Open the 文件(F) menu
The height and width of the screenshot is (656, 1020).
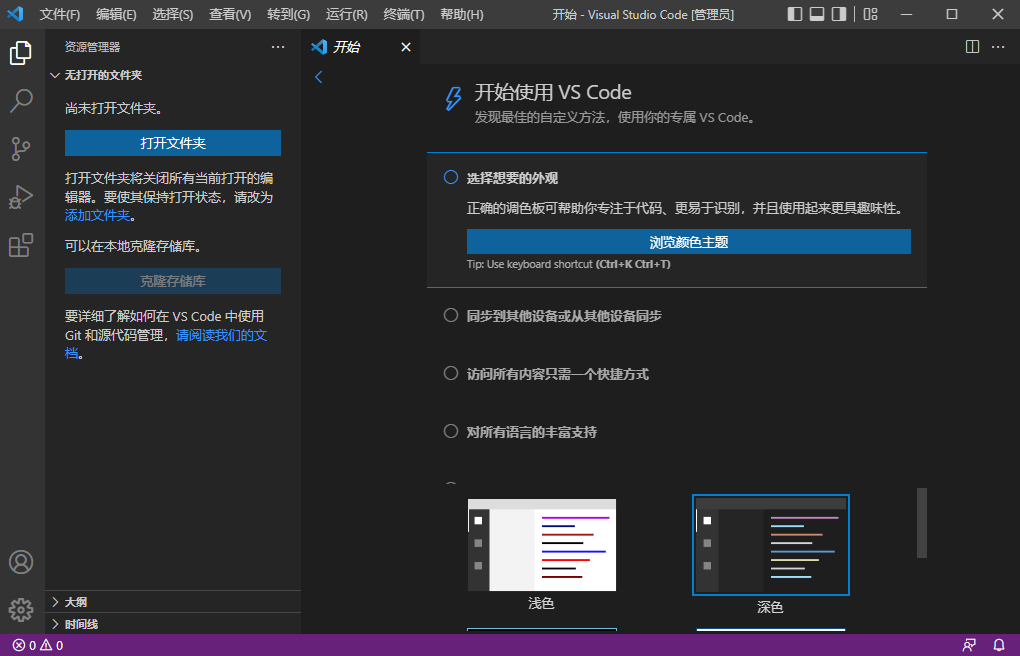pos(60,14)
